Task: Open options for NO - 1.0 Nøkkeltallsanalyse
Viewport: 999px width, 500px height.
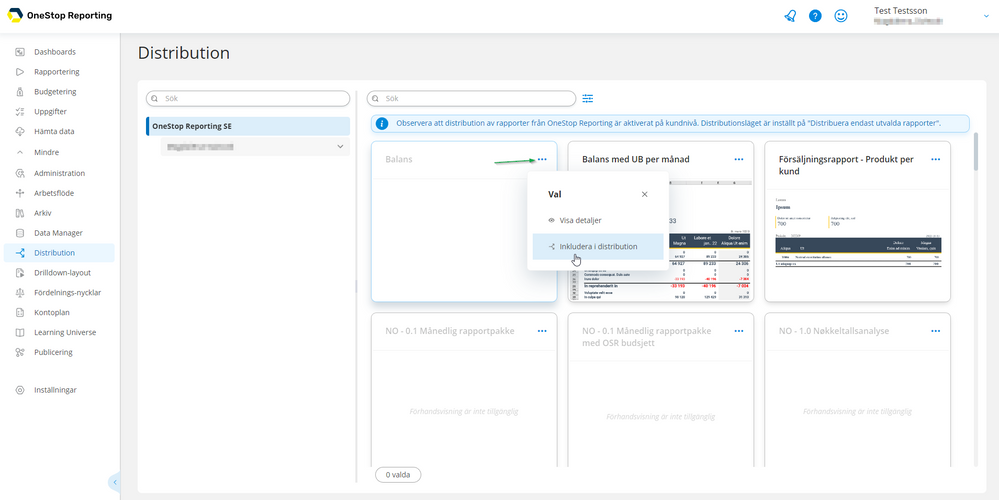Action: pos(936,331)
